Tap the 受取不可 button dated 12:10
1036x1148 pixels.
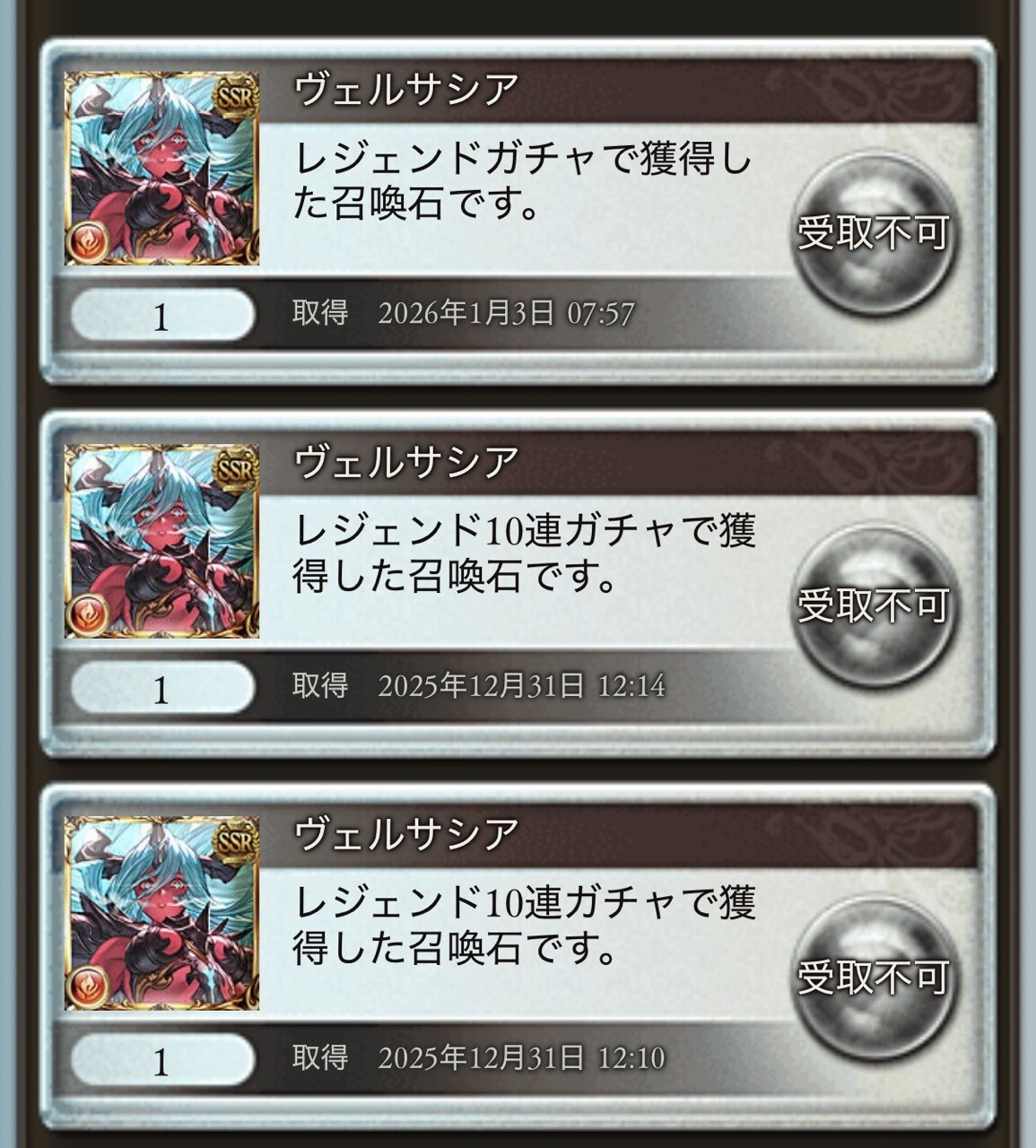(x=873, y=978)
